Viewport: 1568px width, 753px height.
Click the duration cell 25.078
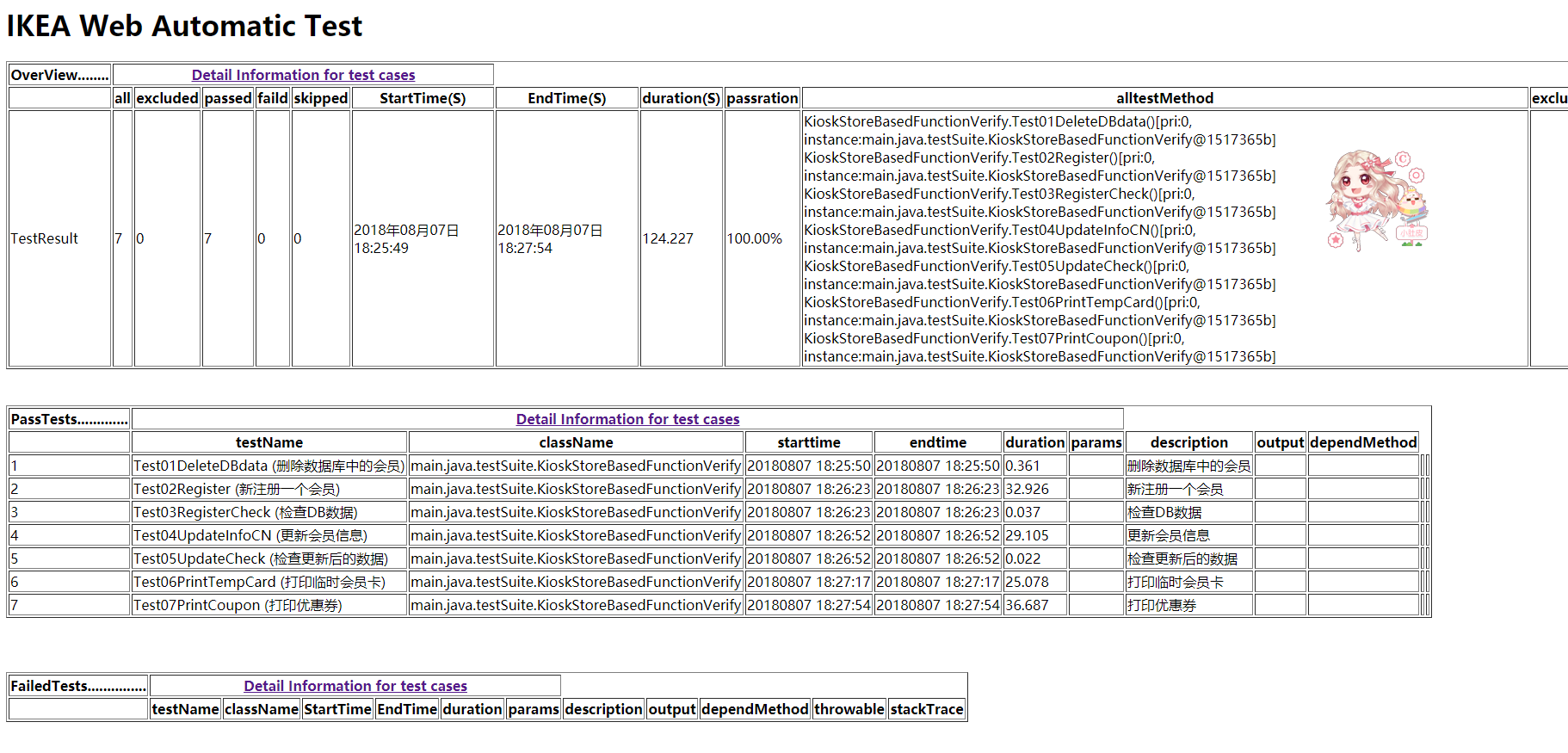[1034, 582]
